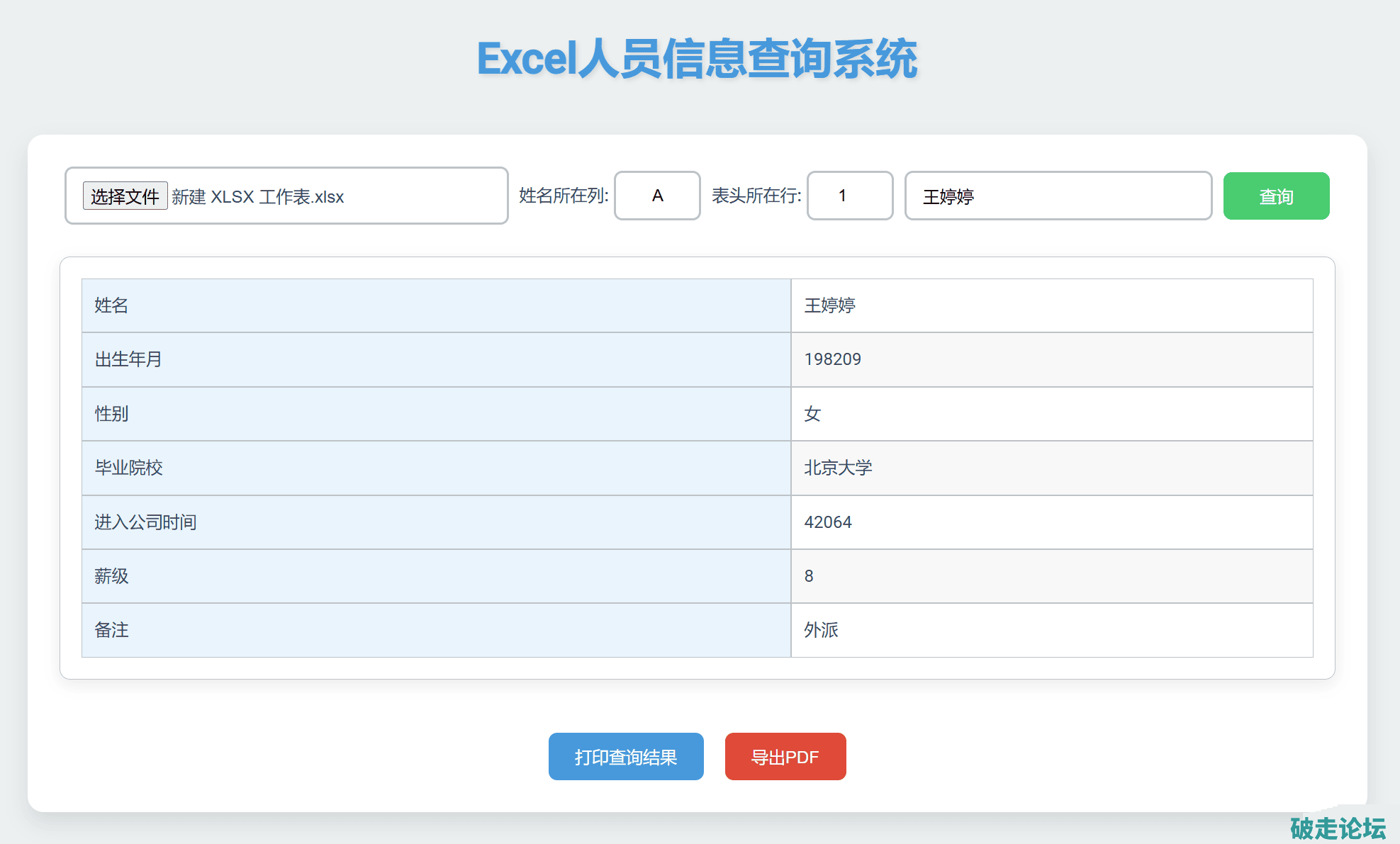Click the 出生年月 label cell
1400x844 pixels.
pos(128,359)
